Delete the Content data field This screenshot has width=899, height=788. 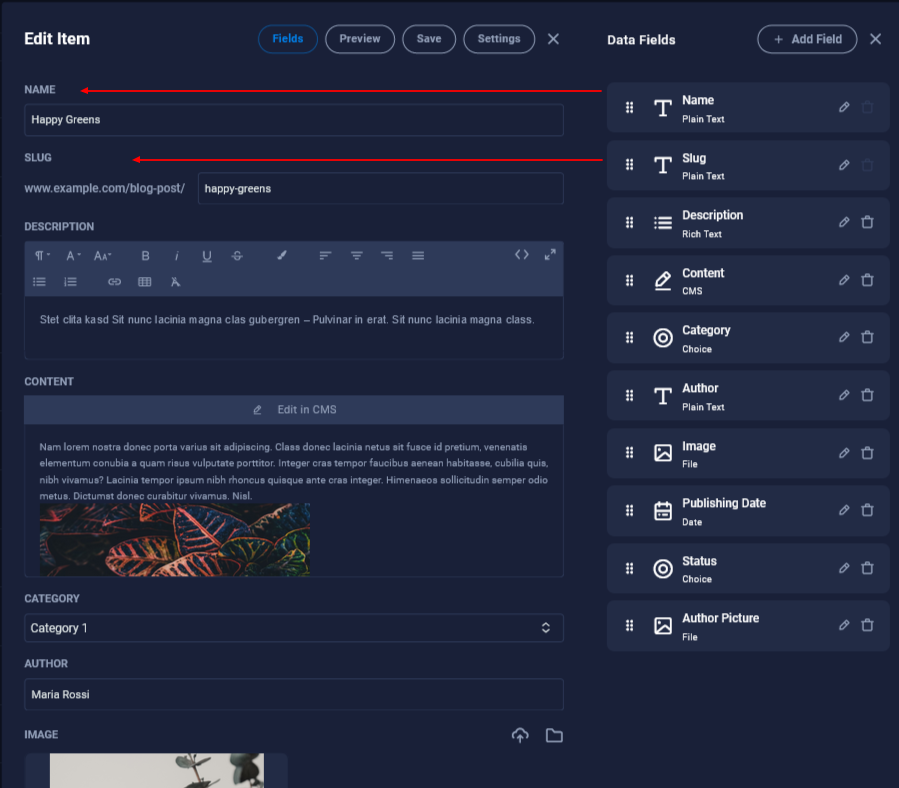pos(867,280)
